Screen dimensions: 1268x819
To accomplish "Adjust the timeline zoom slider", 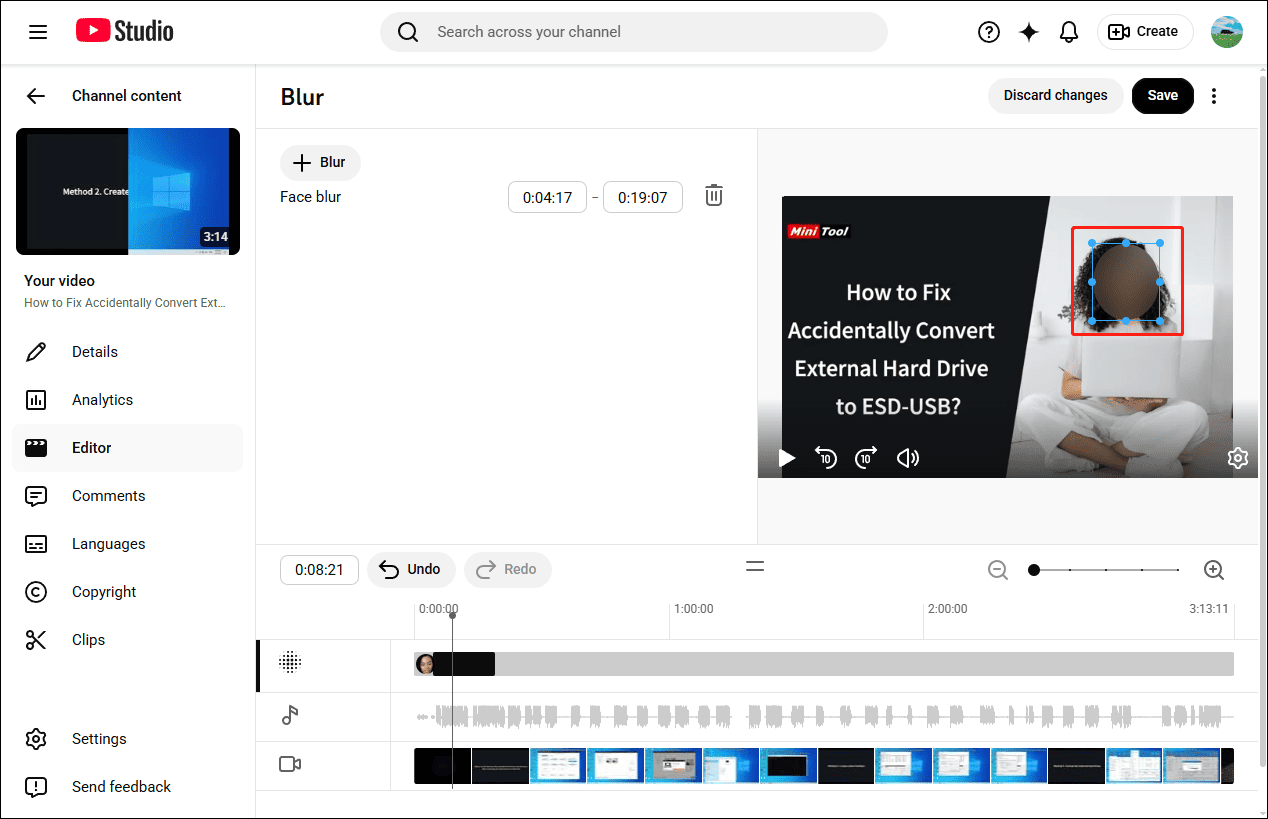I will [1034, 569].
